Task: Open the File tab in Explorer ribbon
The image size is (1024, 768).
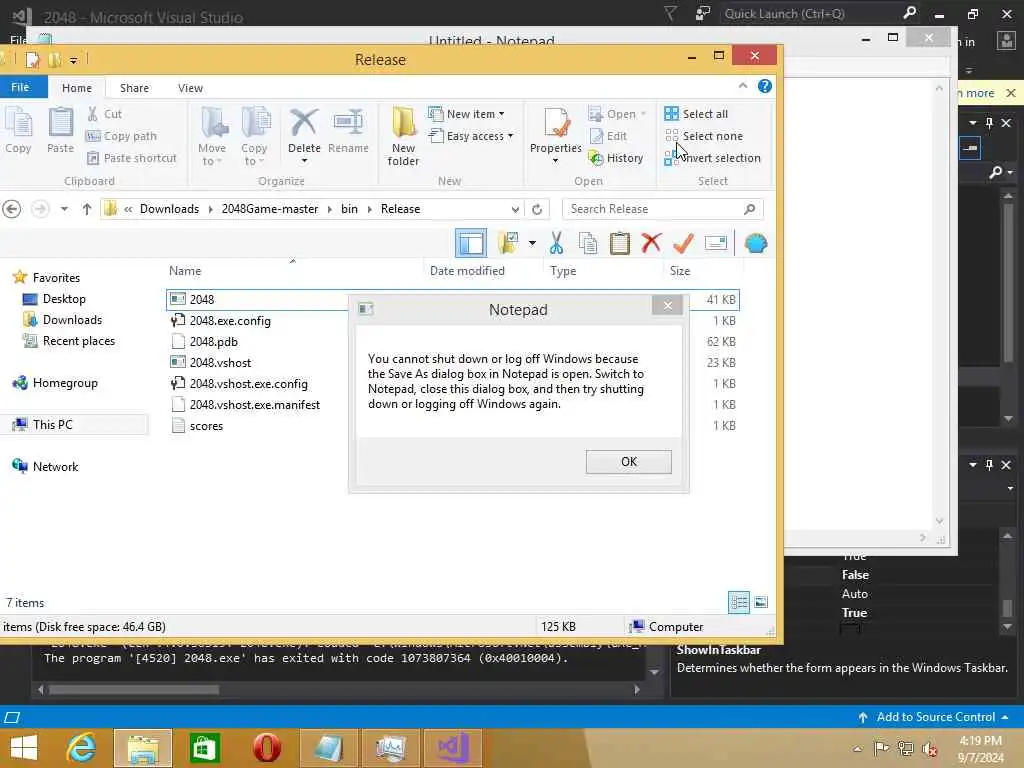Action: (20, 87)
